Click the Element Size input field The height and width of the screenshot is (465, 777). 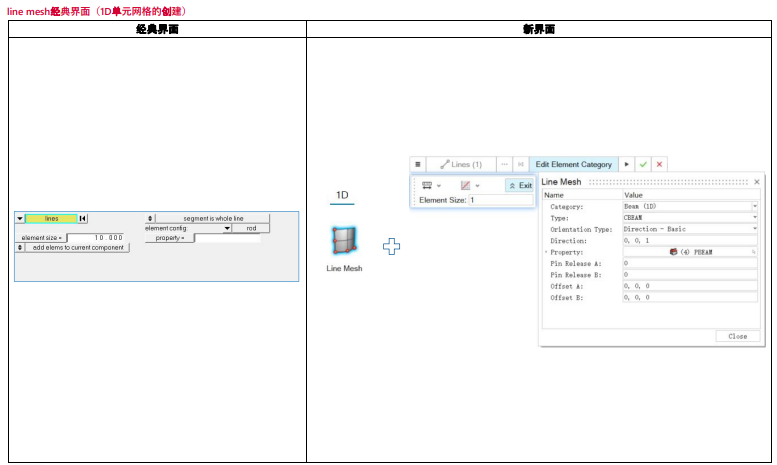point(500,200)
